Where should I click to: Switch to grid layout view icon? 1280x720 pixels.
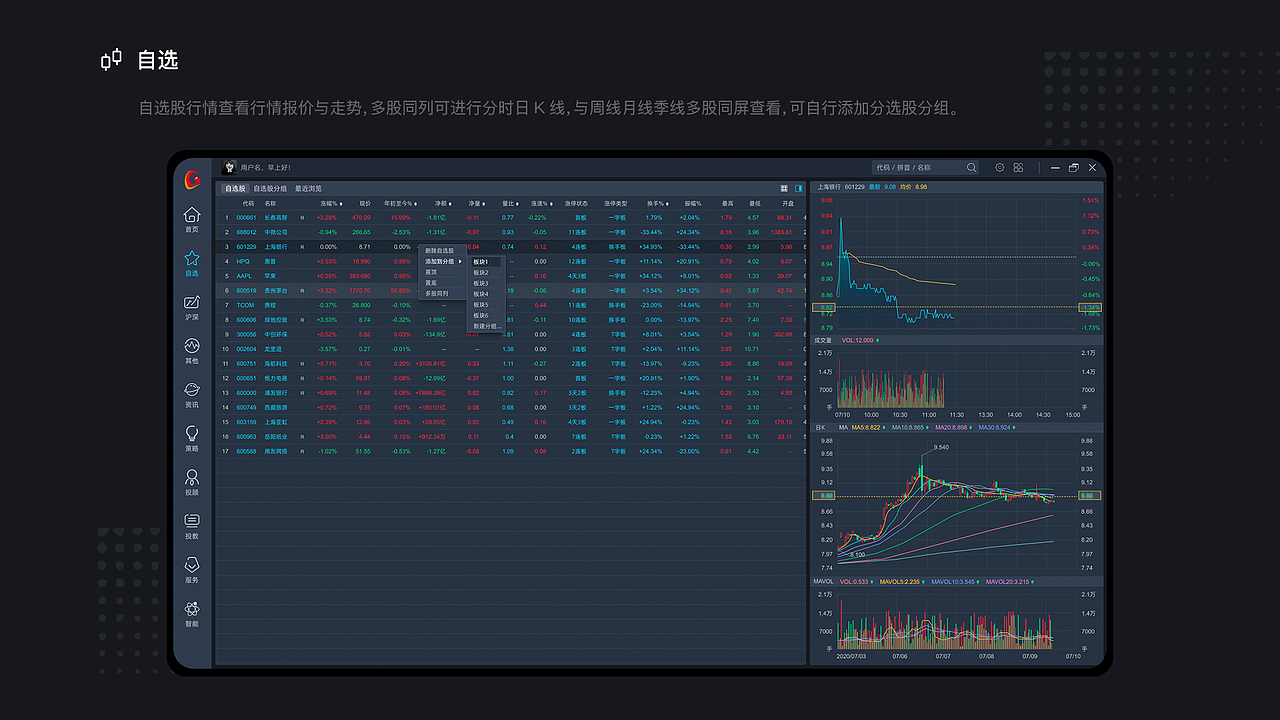(x=784, y=188)
